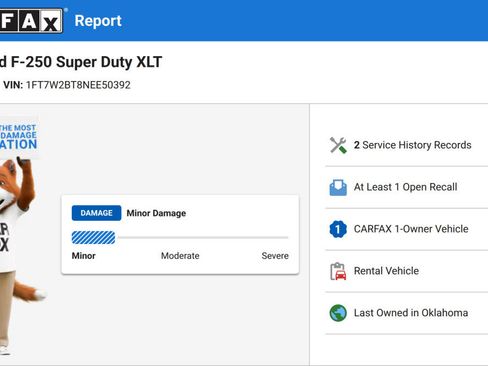
Task: Click the Minor severity label
Action: point(83,256)
